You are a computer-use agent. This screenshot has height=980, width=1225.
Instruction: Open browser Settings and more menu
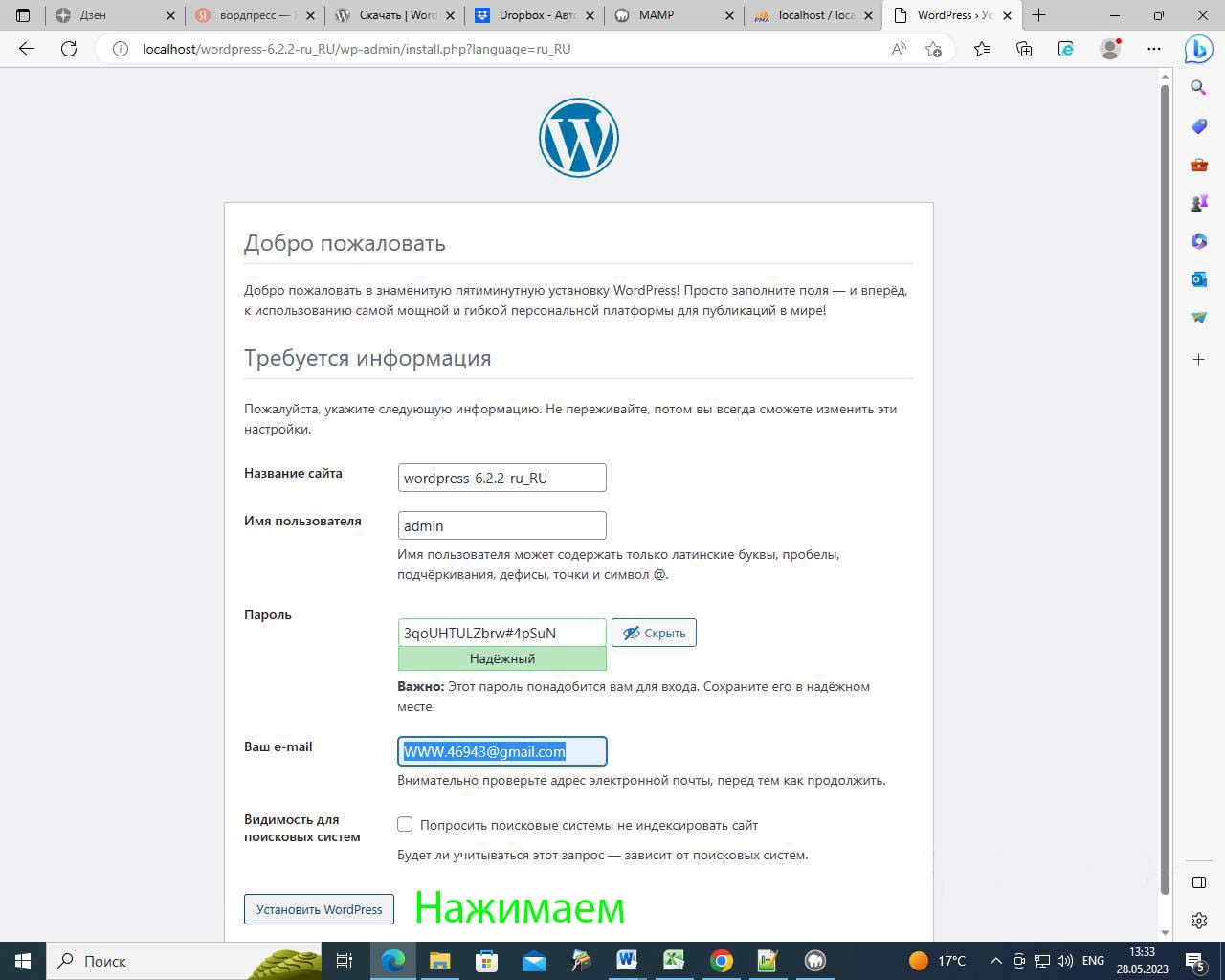[1154, 49]
